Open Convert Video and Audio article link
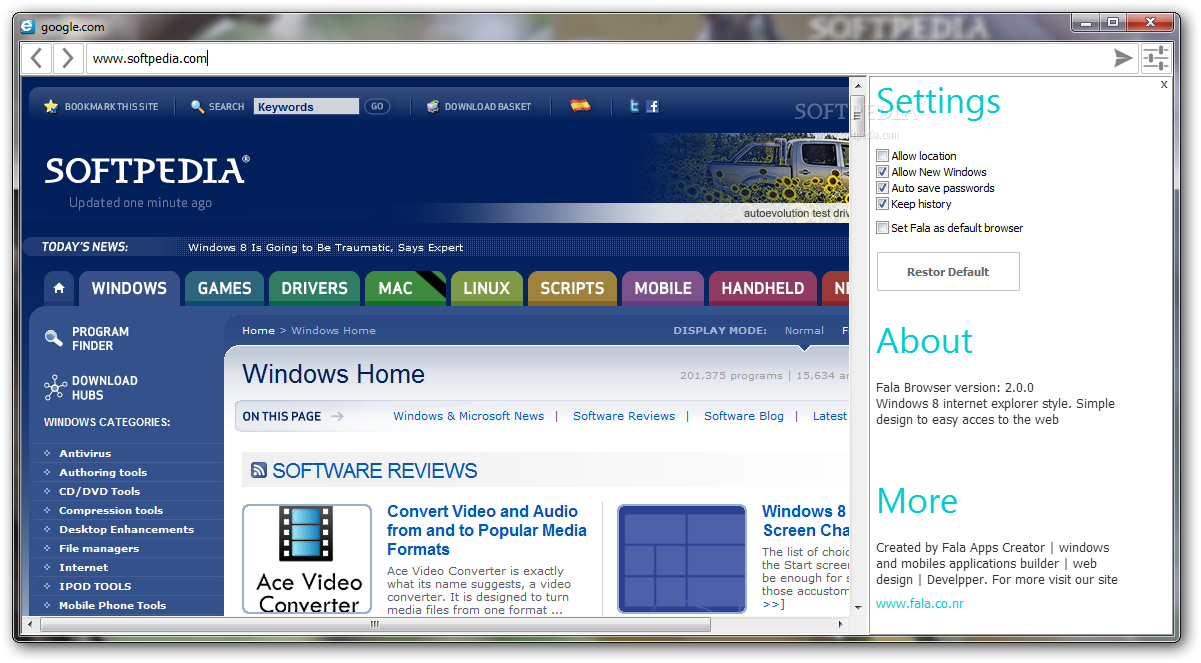 coord(487,530)
